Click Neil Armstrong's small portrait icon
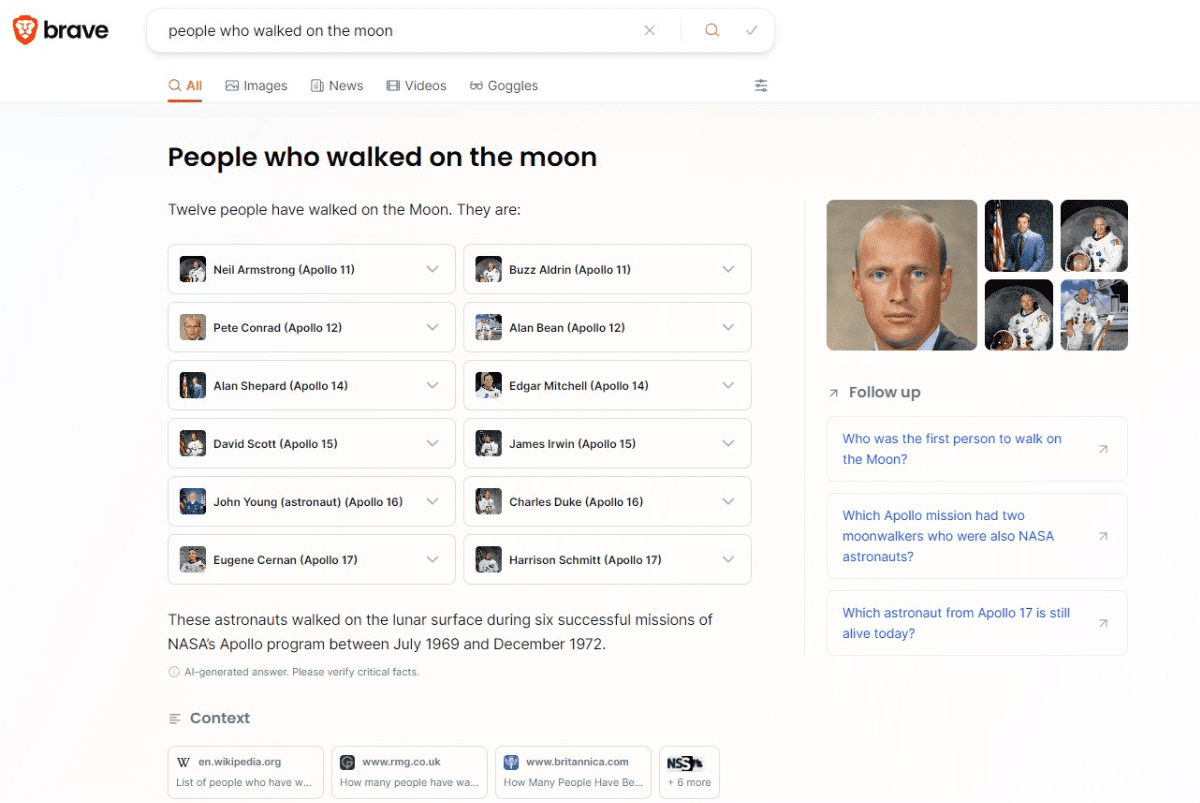The image size is (1200, 803). (193, 269)
